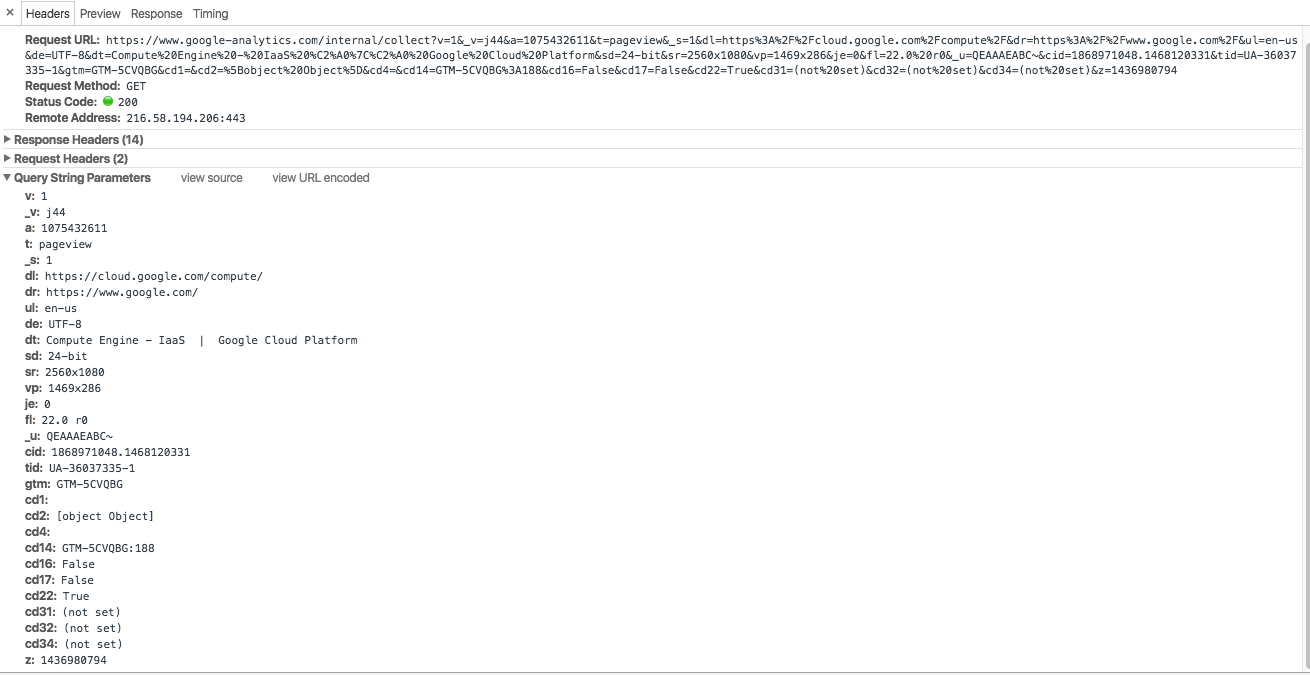Viewport: 1310px width, 675px height.
Task: Select the Request Method GET value
Action: (136, 86)
